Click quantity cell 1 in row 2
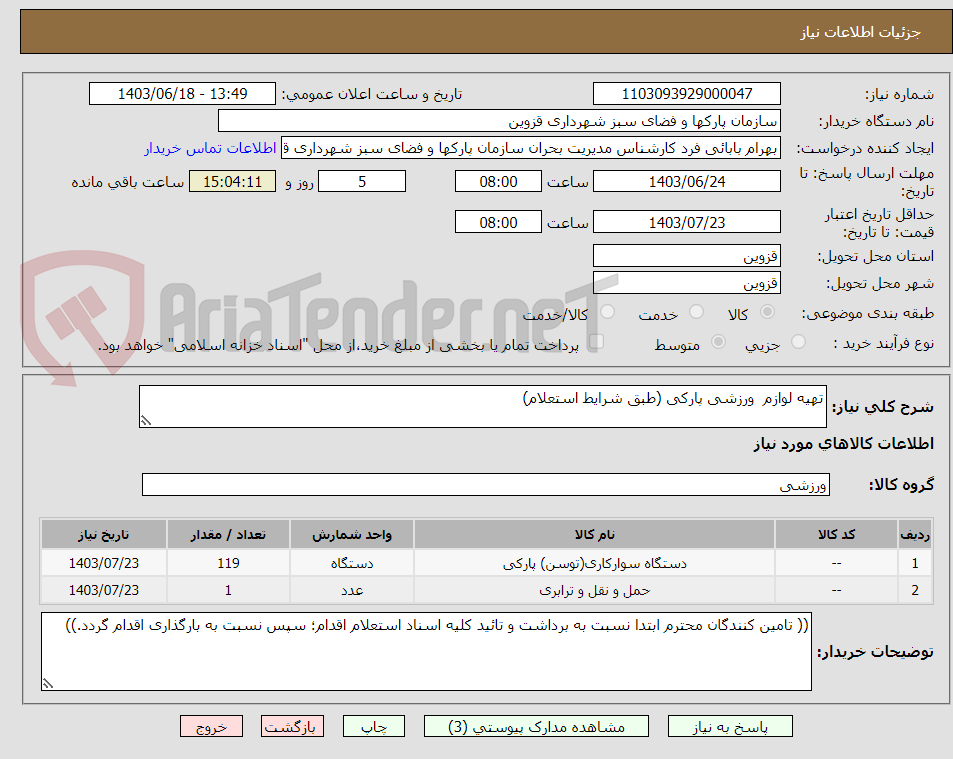Screen dimensions: 953x759 coord(228,590)
